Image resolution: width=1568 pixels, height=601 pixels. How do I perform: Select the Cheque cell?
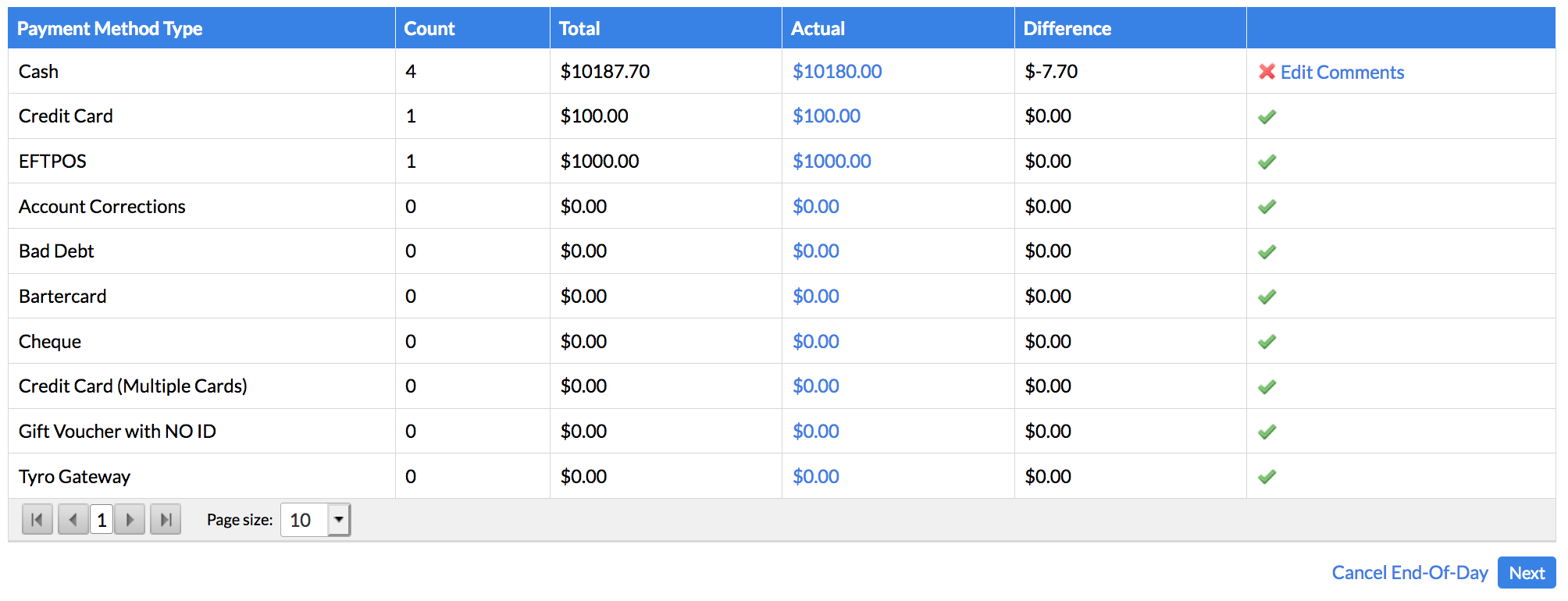[201, 342]
